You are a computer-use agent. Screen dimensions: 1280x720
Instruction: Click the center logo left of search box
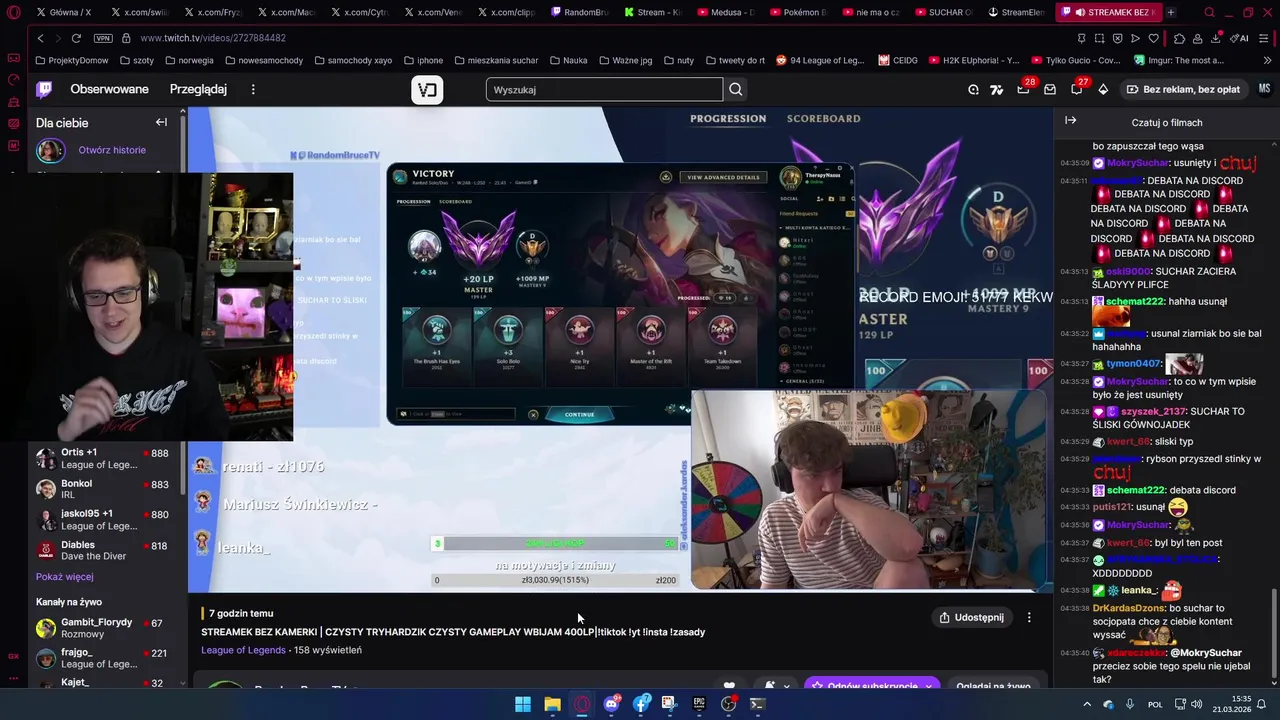click(x=427, y=90)
